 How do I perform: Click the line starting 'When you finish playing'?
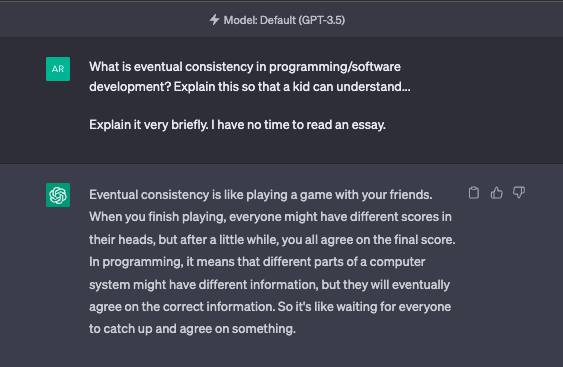(x=270, y=217)
